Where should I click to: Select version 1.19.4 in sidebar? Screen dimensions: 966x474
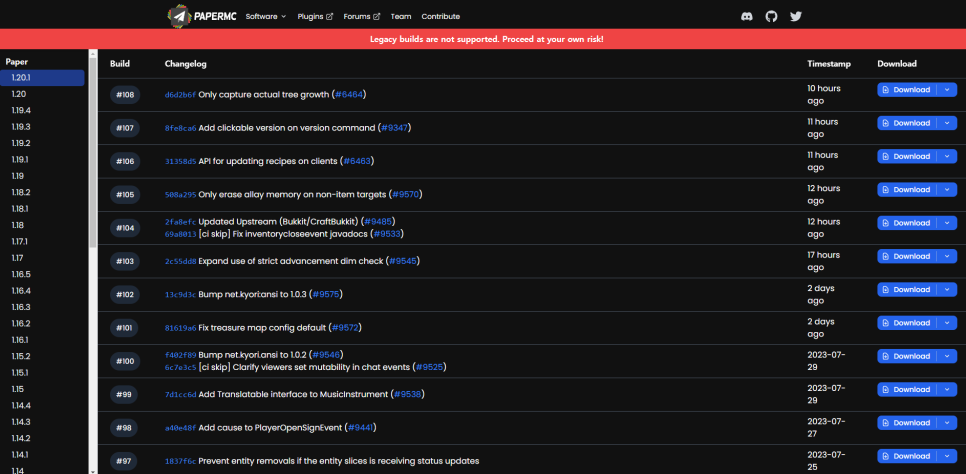pos(21,110)
